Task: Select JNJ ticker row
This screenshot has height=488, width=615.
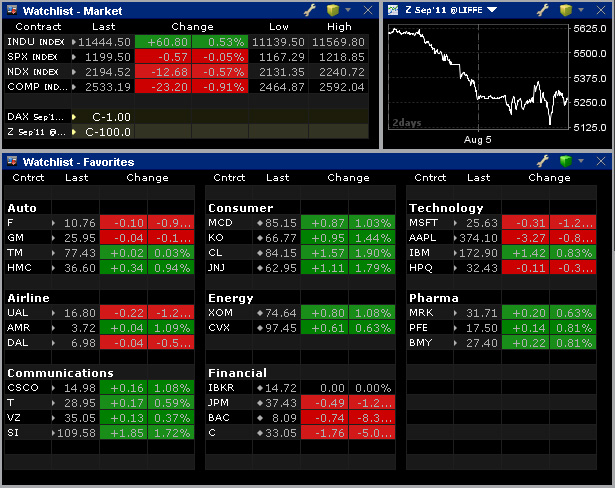Action: [x=300, y=268]
